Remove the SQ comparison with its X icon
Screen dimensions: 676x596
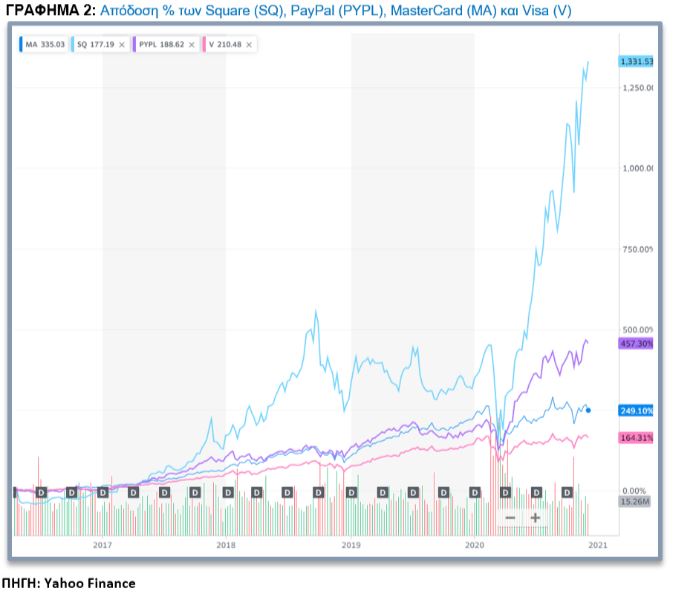pos(122,44)
